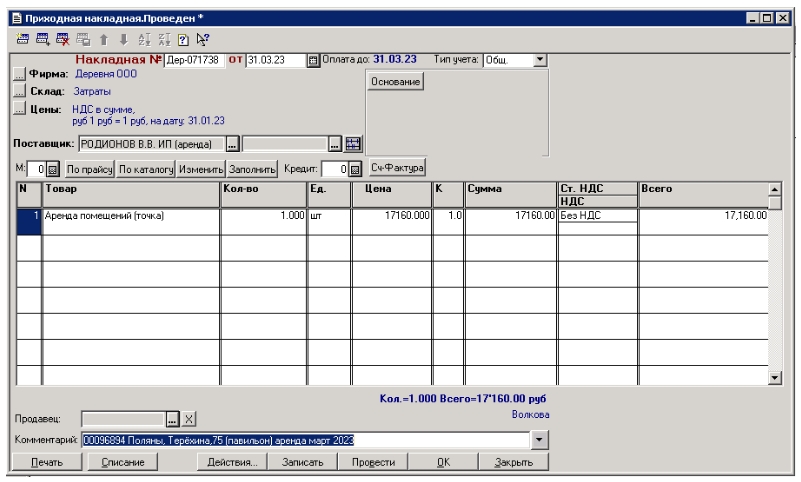The image size is (801, 482).
Task: Click the По каталогу button
Action: [146, 169]
